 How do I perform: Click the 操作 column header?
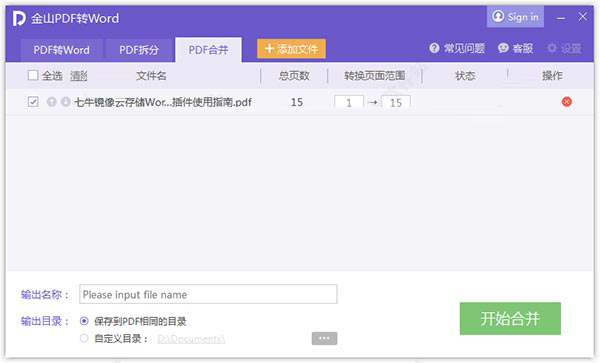(552, 76)
